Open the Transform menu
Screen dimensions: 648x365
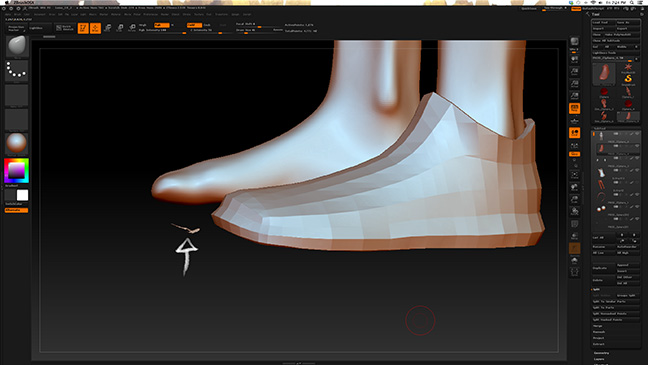pos(221,14)
